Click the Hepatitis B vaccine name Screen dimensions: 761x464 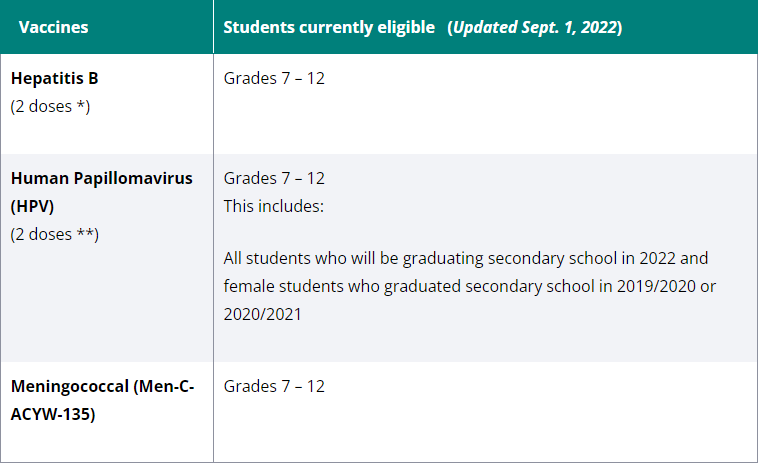click(55, 78)
